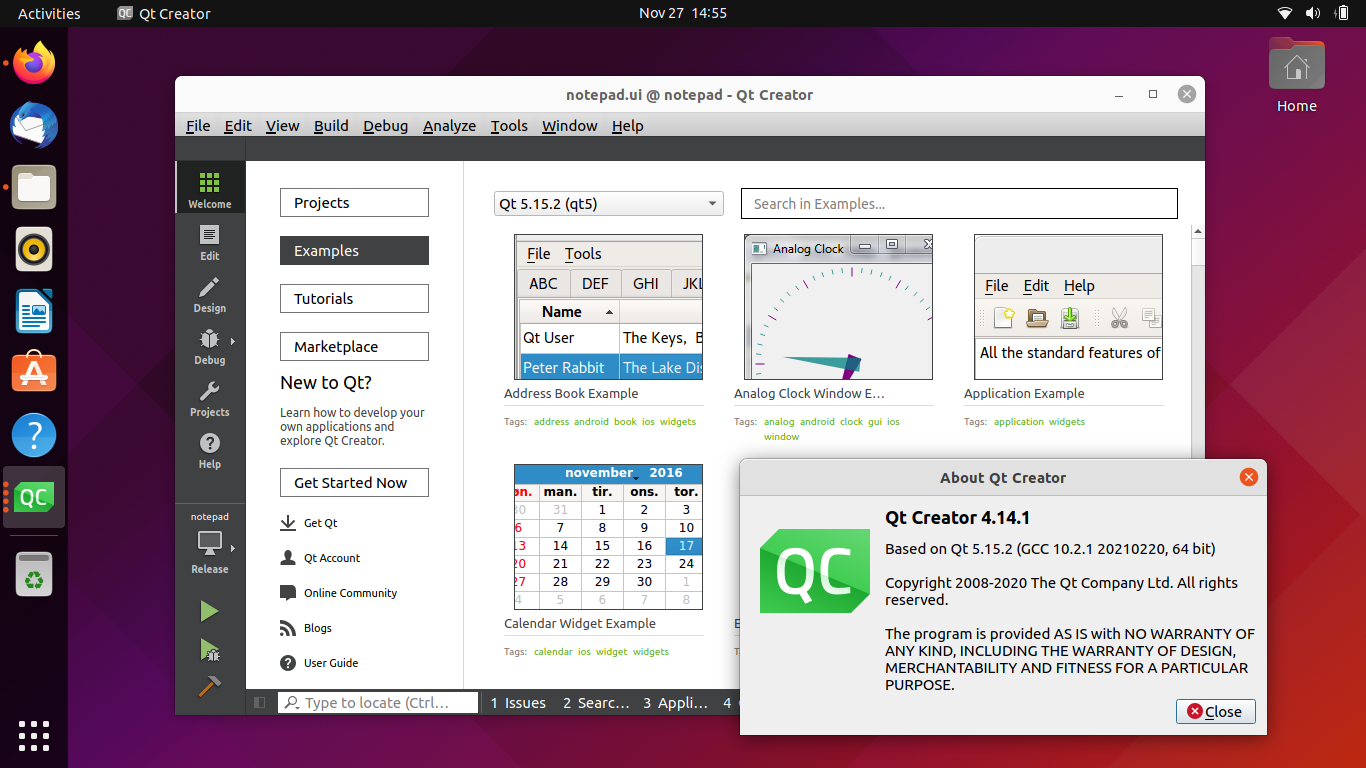Click User Guide help icon
The width and height of the screenshot is (1366, 768).
click(288, 663)
